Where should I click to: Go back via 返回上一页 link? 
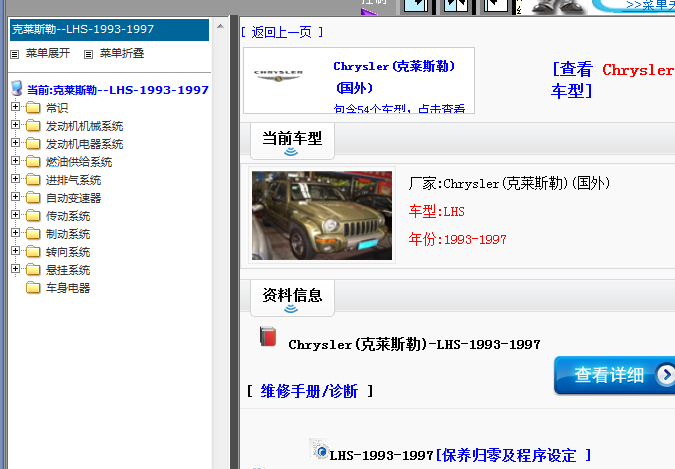(x=282, y=32)
